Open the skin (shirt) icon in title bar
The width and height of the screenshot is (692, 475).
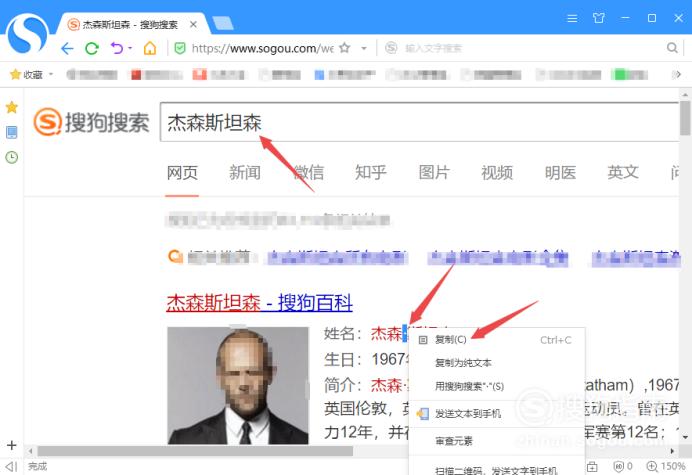[598, 18]
